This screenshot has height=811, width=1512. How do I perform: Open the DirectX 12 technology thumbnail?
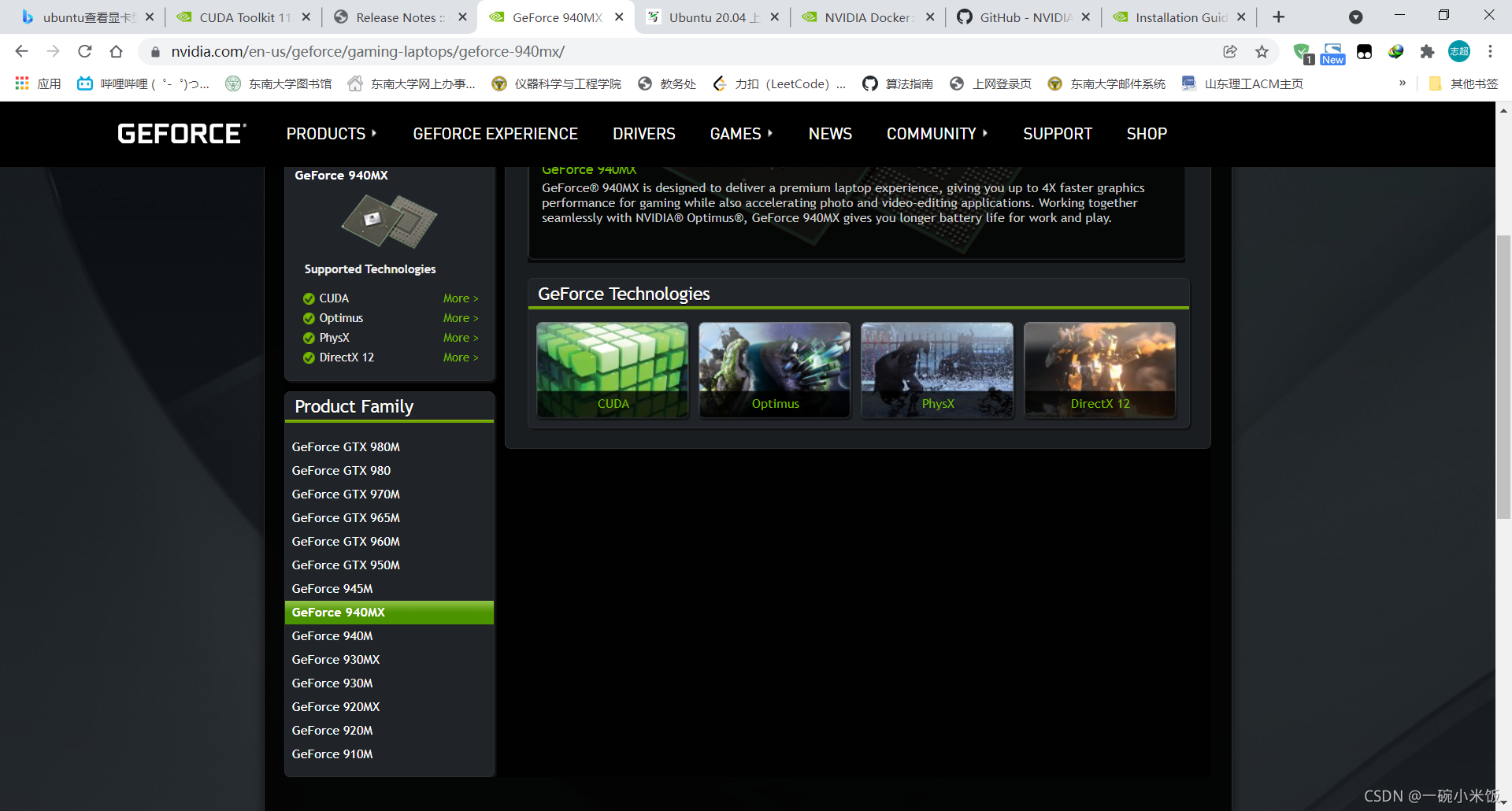[1100, 369]
